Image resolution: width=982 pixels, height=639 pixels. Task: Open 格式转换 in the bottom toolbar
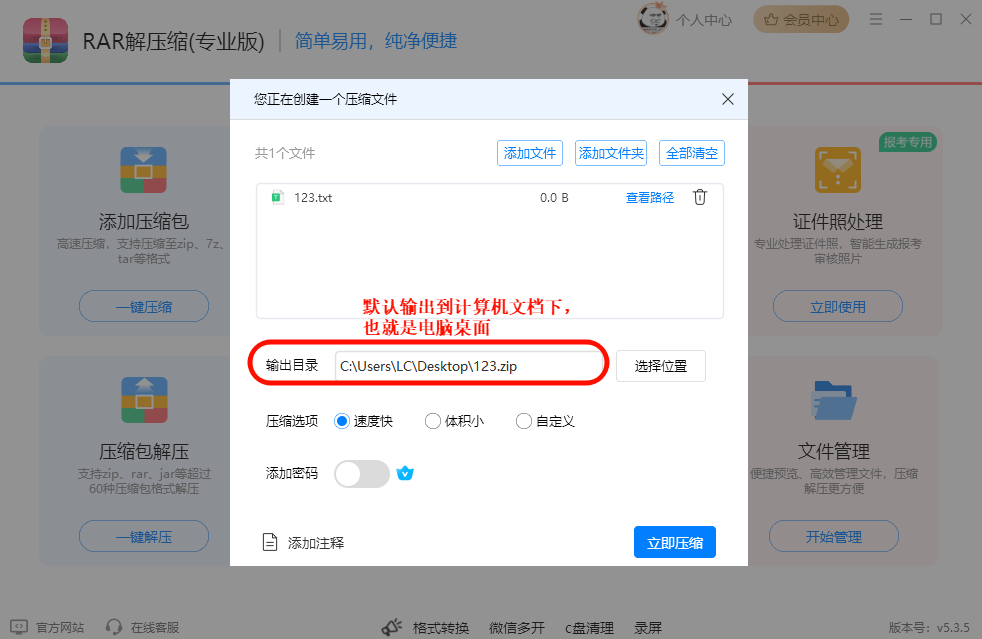pyautogui.click(x=443, y=627)
